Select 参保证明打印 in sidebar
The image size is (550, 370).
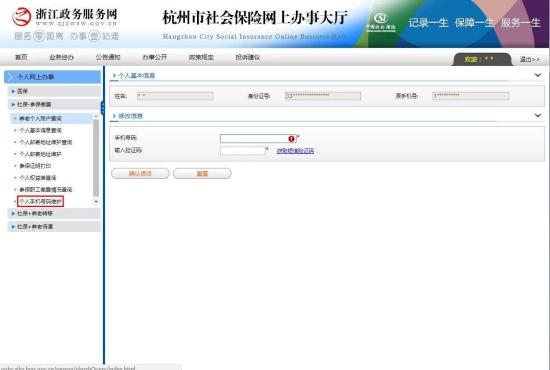[35, 166]
